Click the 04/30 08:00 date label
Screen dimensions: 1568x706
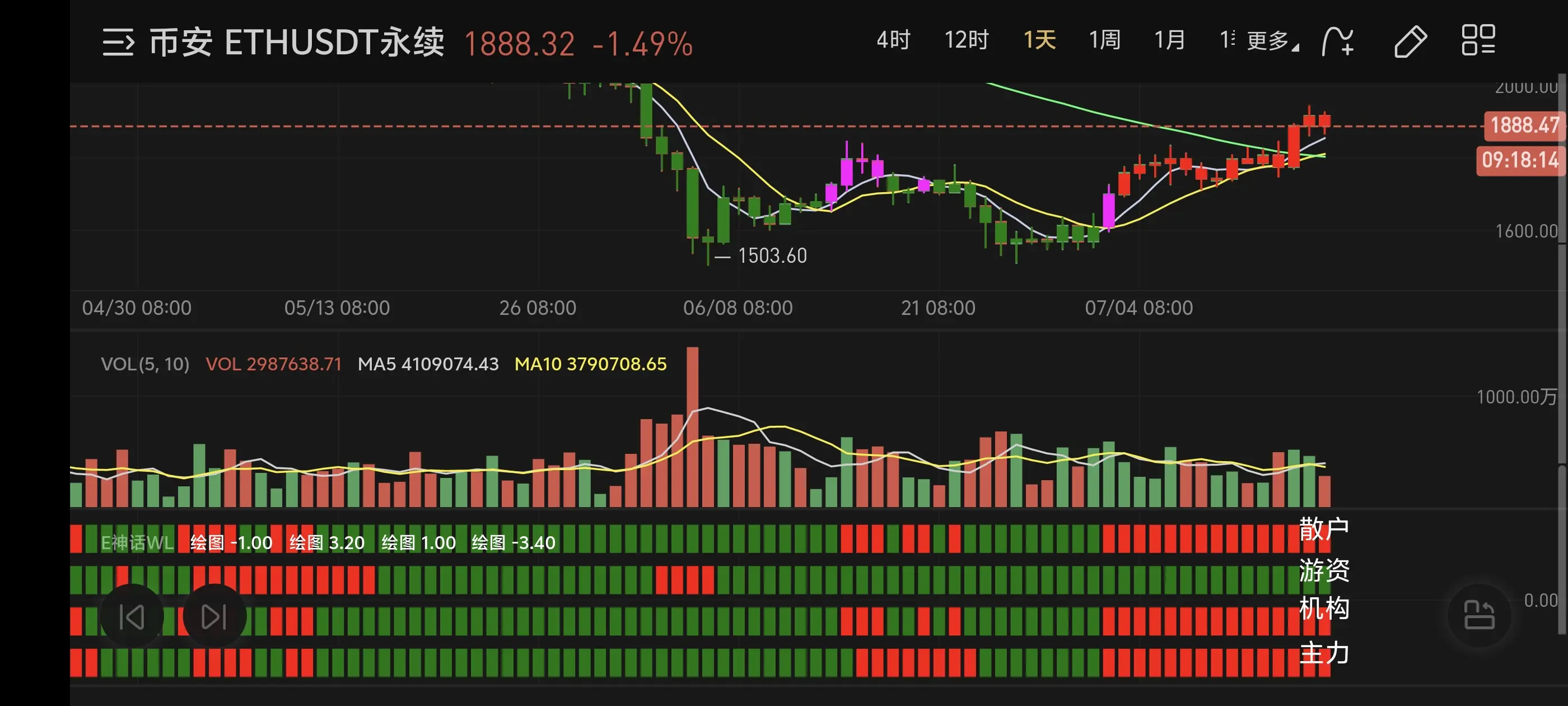coord(137,308)
